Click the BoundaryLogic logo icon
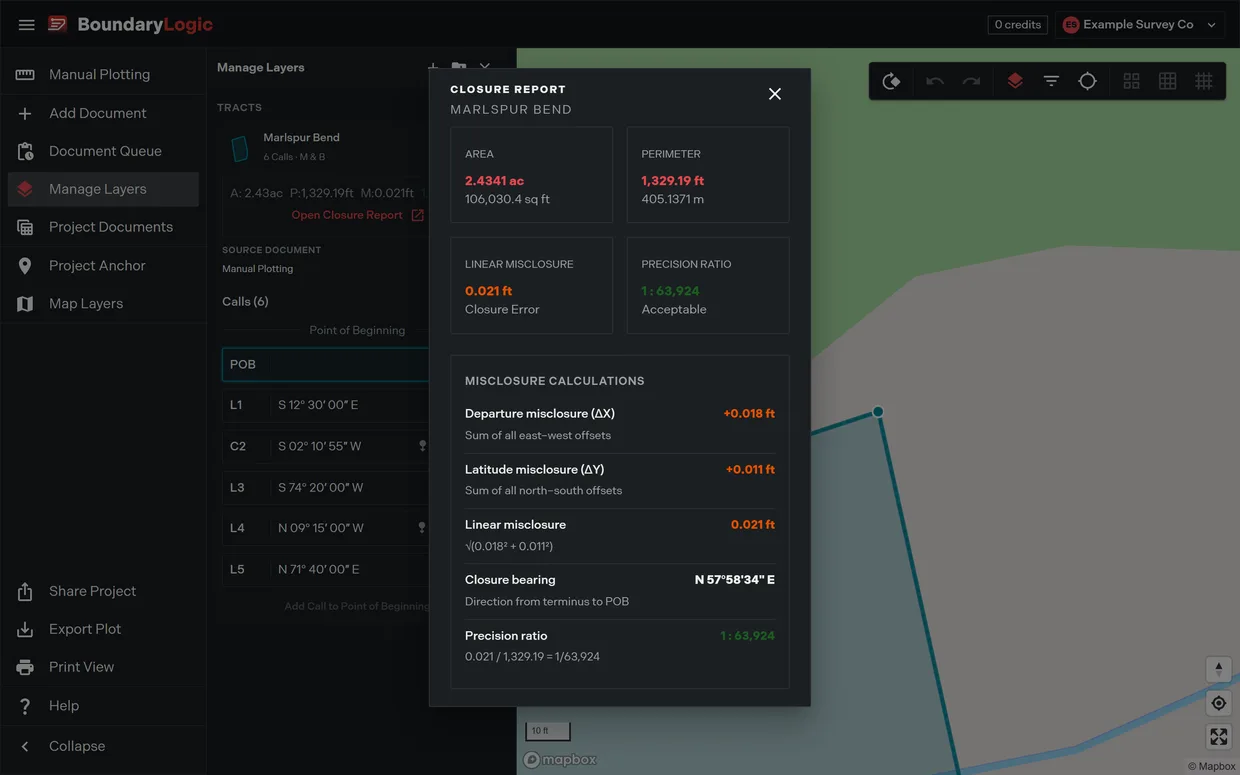The image size is (1240, 775). click(x=58, y=24)
